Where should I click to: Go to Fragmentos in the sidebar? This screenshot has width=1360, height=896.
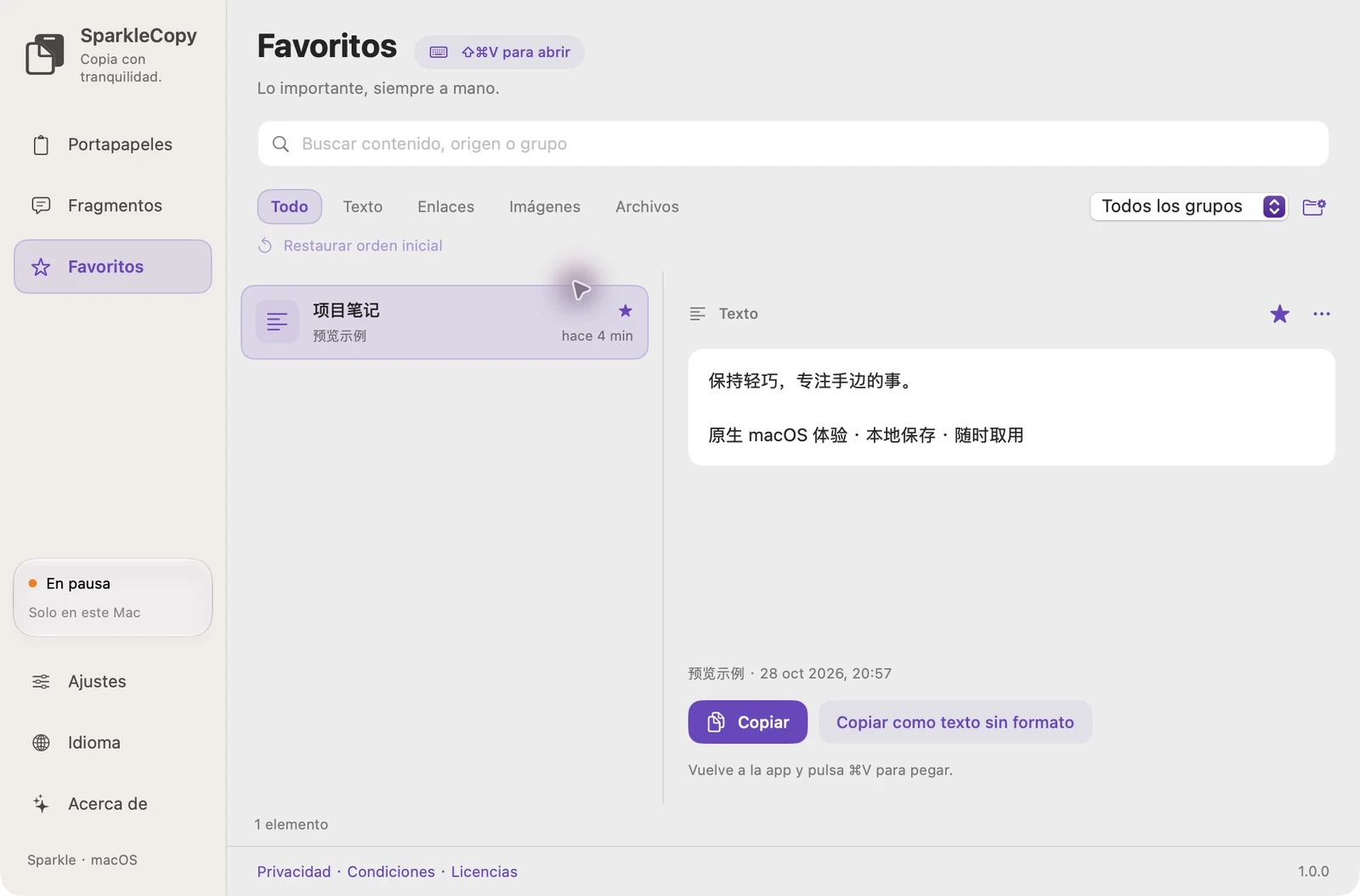tap(112, 206)
